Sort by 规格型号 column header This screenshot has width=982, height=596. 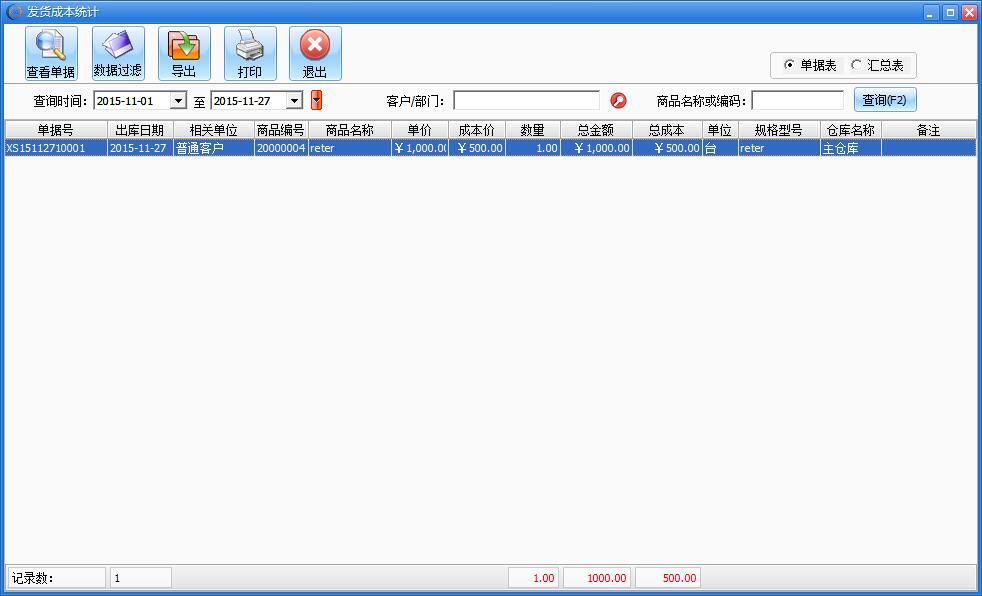pos(779,130)
